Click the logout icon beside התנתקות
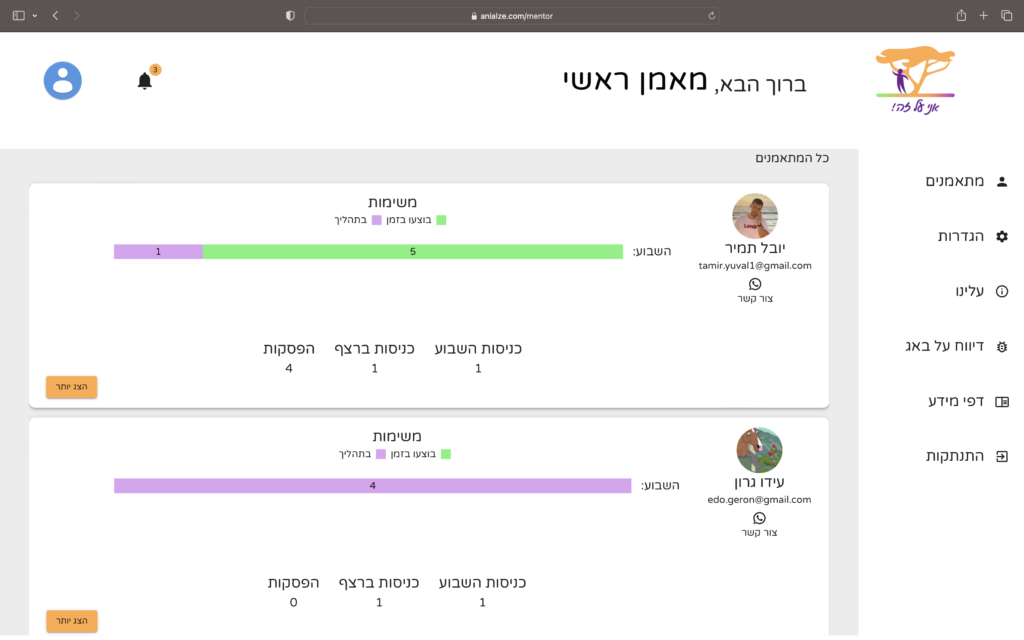The image size is (1024, 640). tap(1002, 456)
